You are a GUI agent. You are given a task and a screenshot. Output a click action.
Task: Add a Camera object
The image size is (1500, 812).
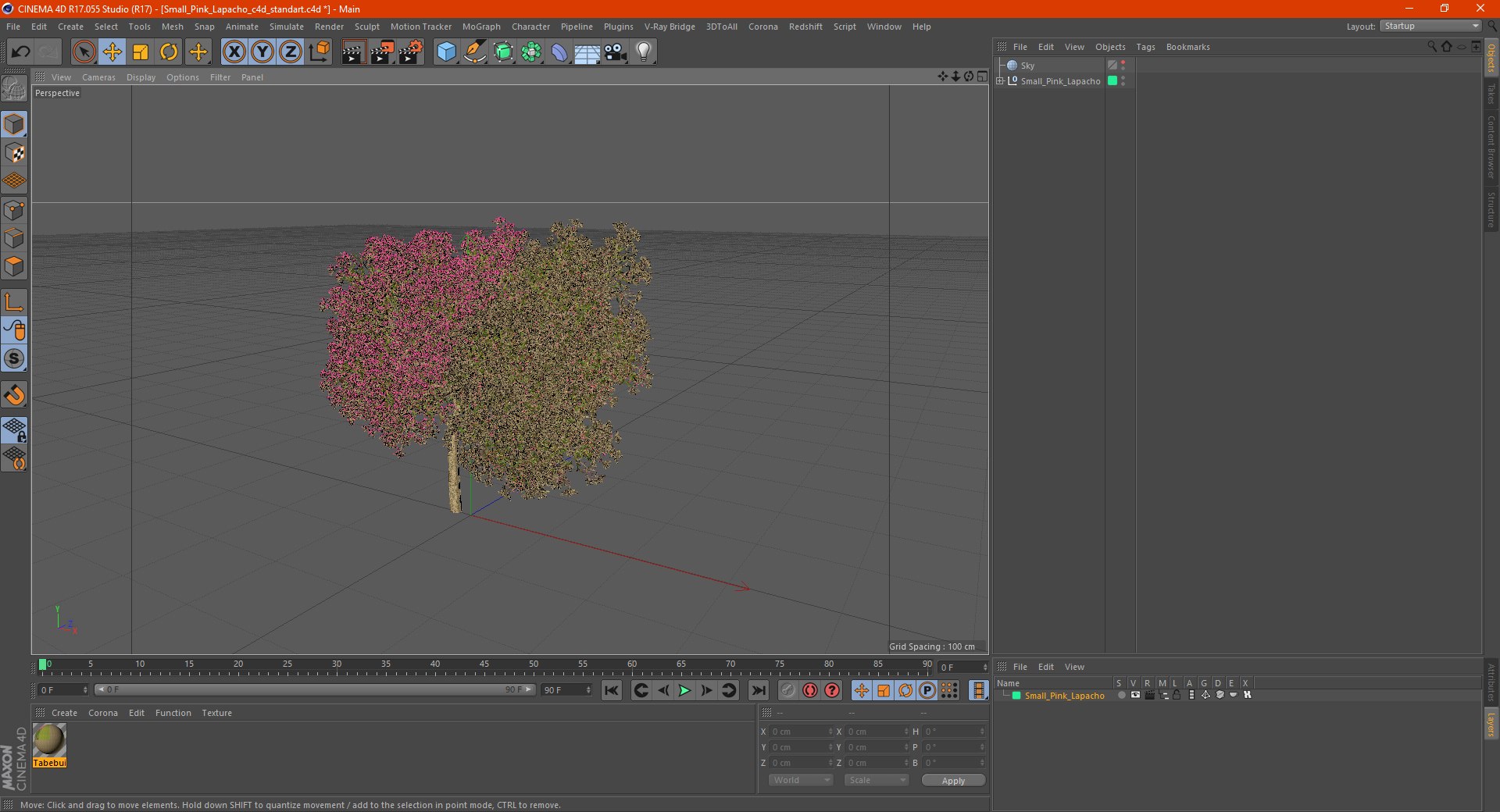(x=616, y=52)
